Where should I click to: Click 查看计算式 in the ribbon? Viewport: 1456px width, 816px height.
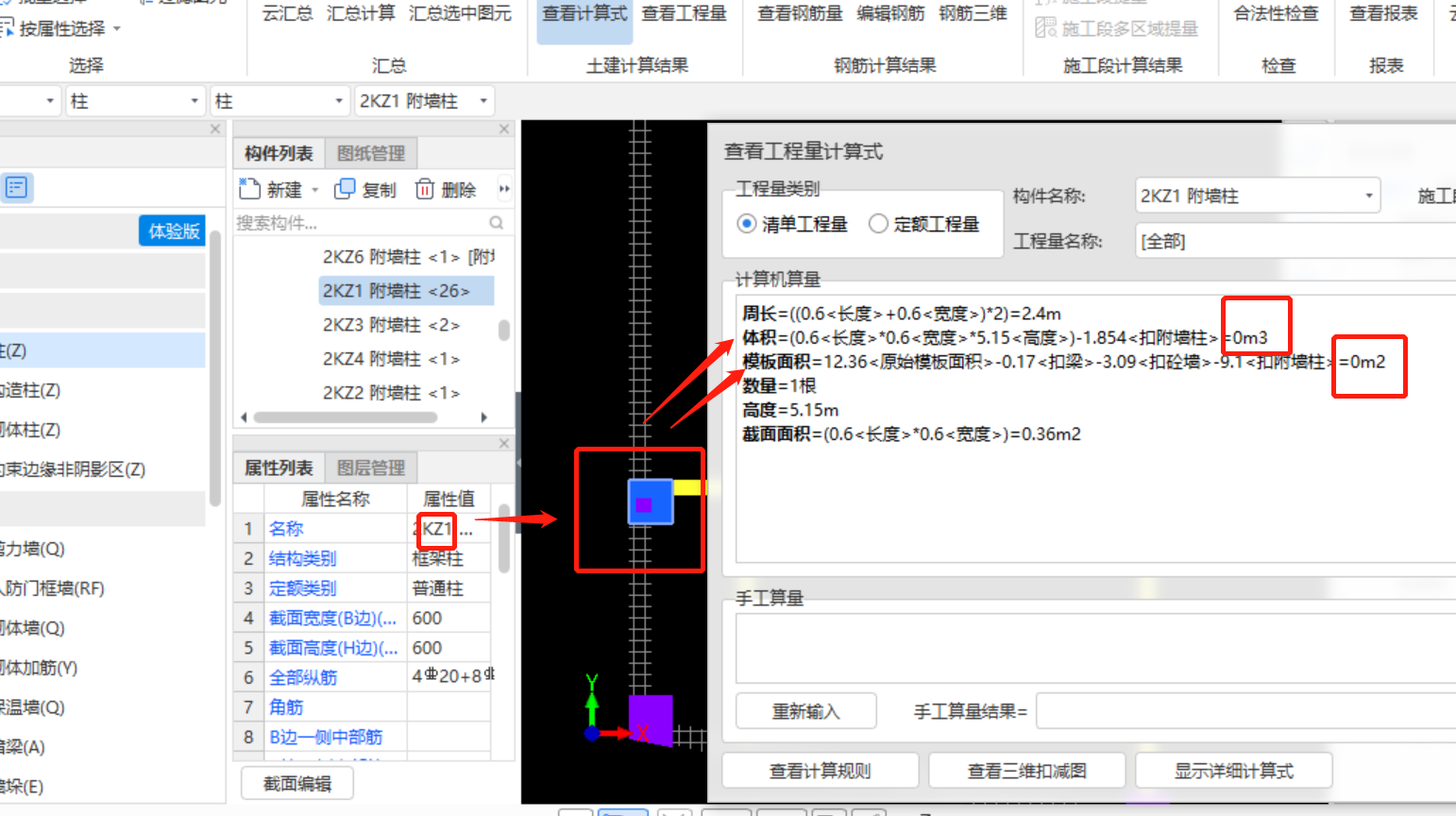[x=584, y=13]
